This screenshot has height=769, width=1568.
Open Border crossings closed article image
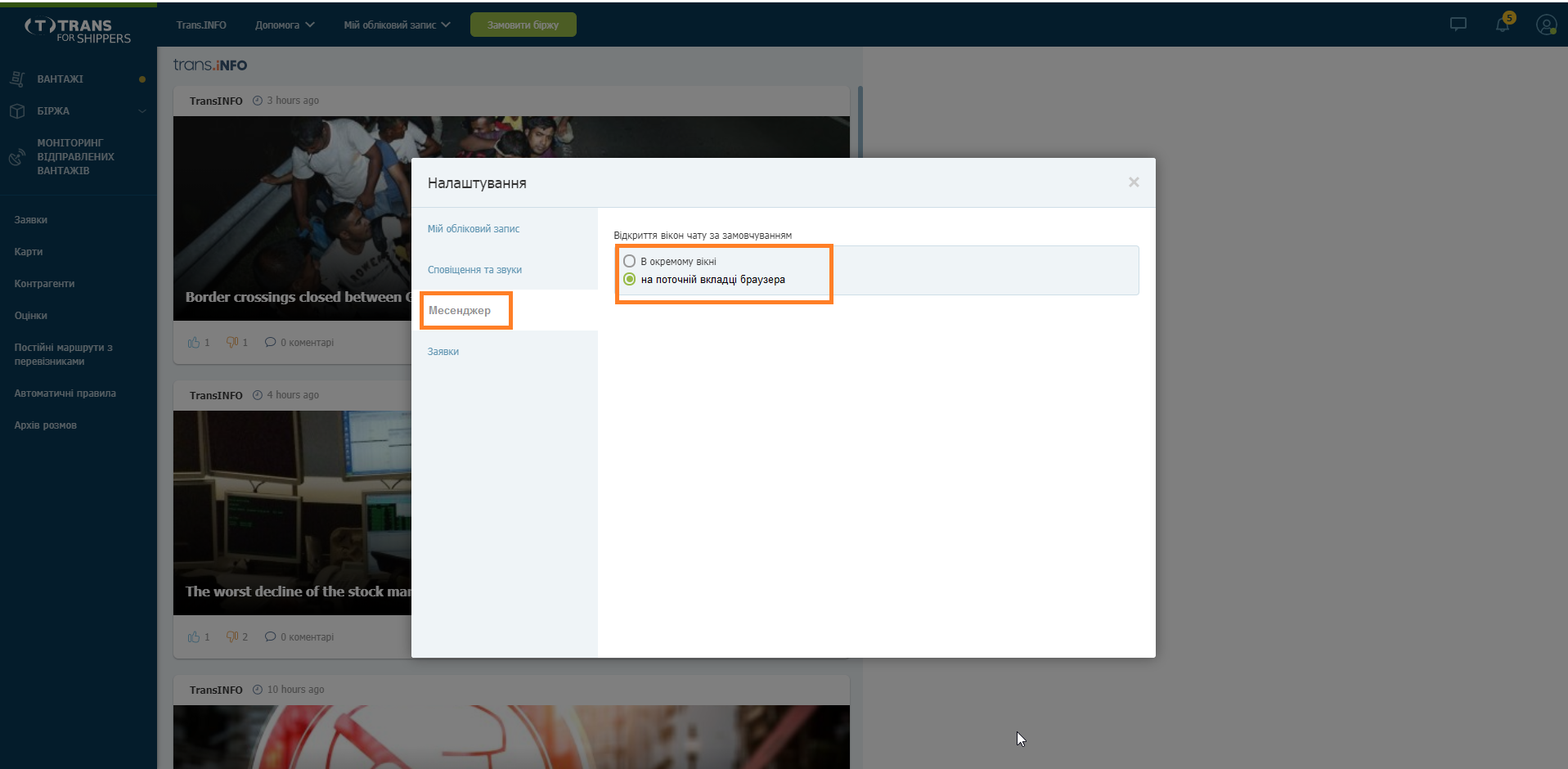click(292, 218)
